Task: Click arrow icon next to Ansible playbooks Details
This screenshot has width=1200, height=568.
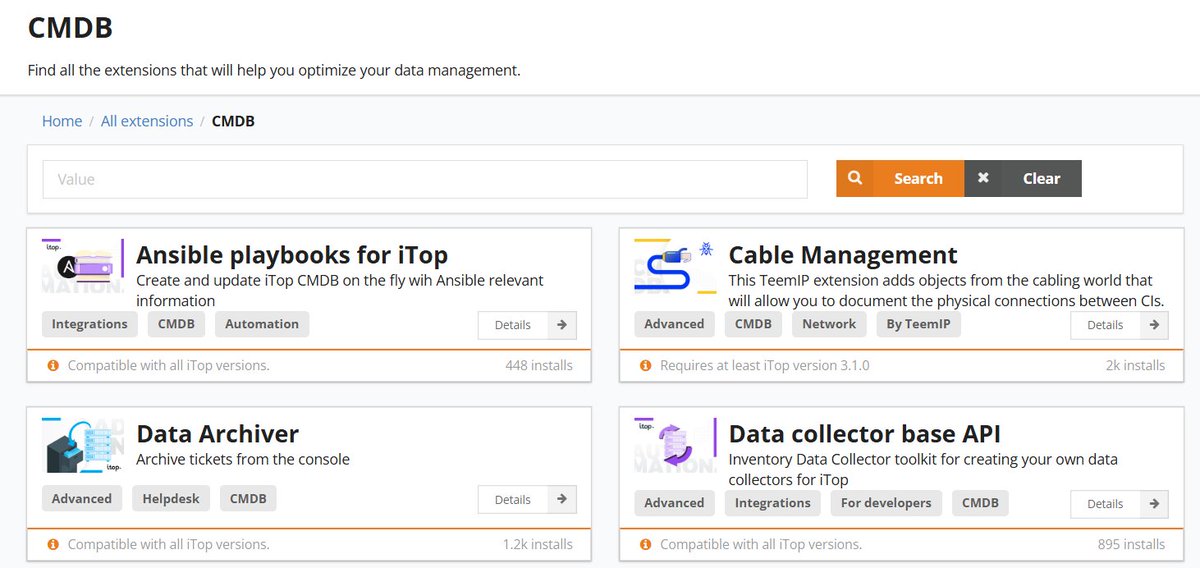Action: (562, 325)
